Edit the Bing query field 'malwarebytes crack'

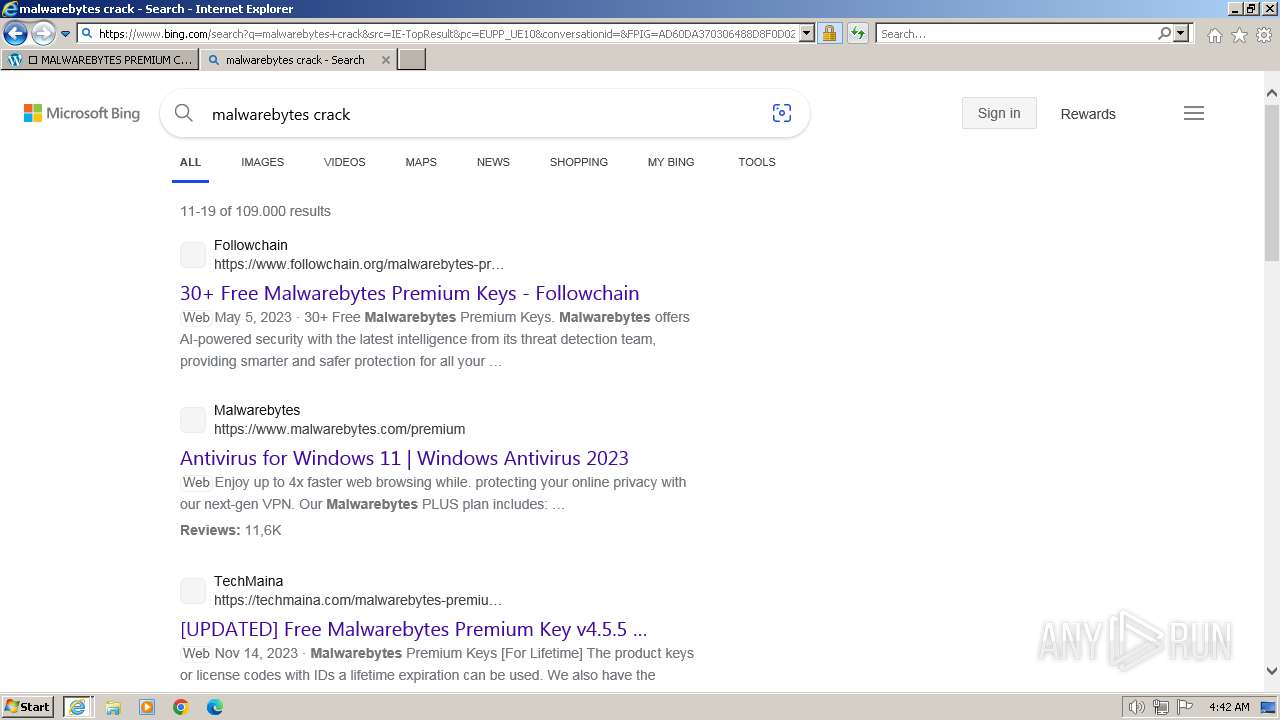point(480,114)
